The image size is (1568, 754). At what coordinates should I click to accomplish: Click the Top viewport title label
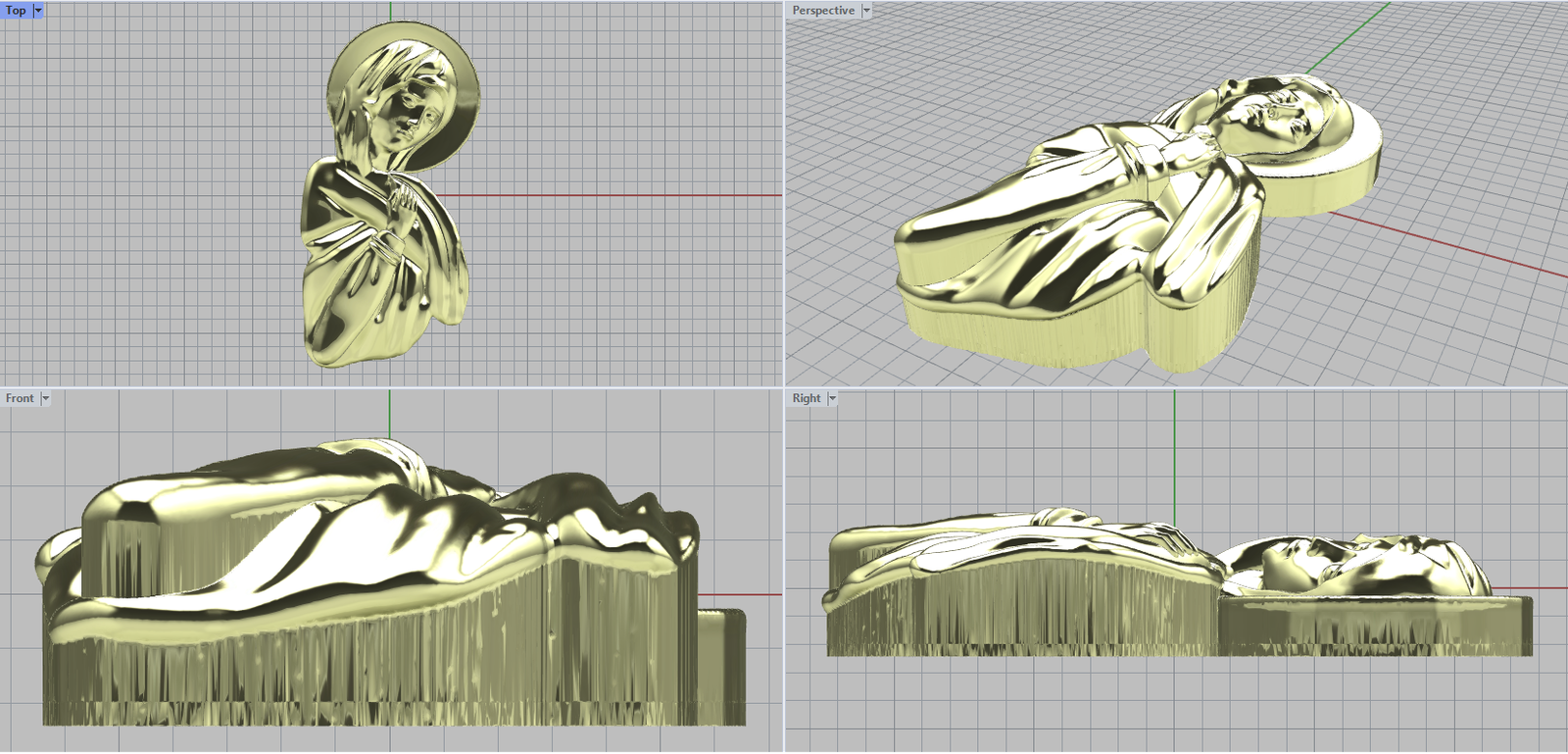16,10
